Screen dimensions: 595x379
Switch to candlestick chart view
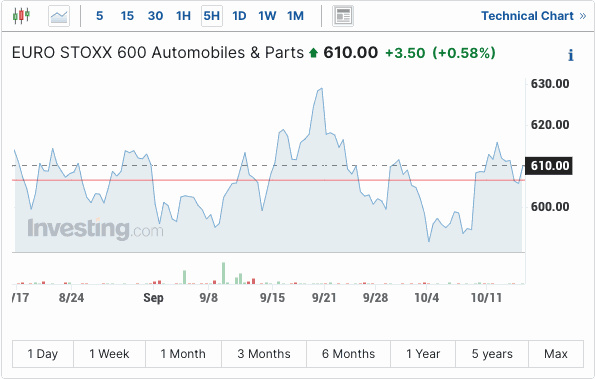click(21, 16)
